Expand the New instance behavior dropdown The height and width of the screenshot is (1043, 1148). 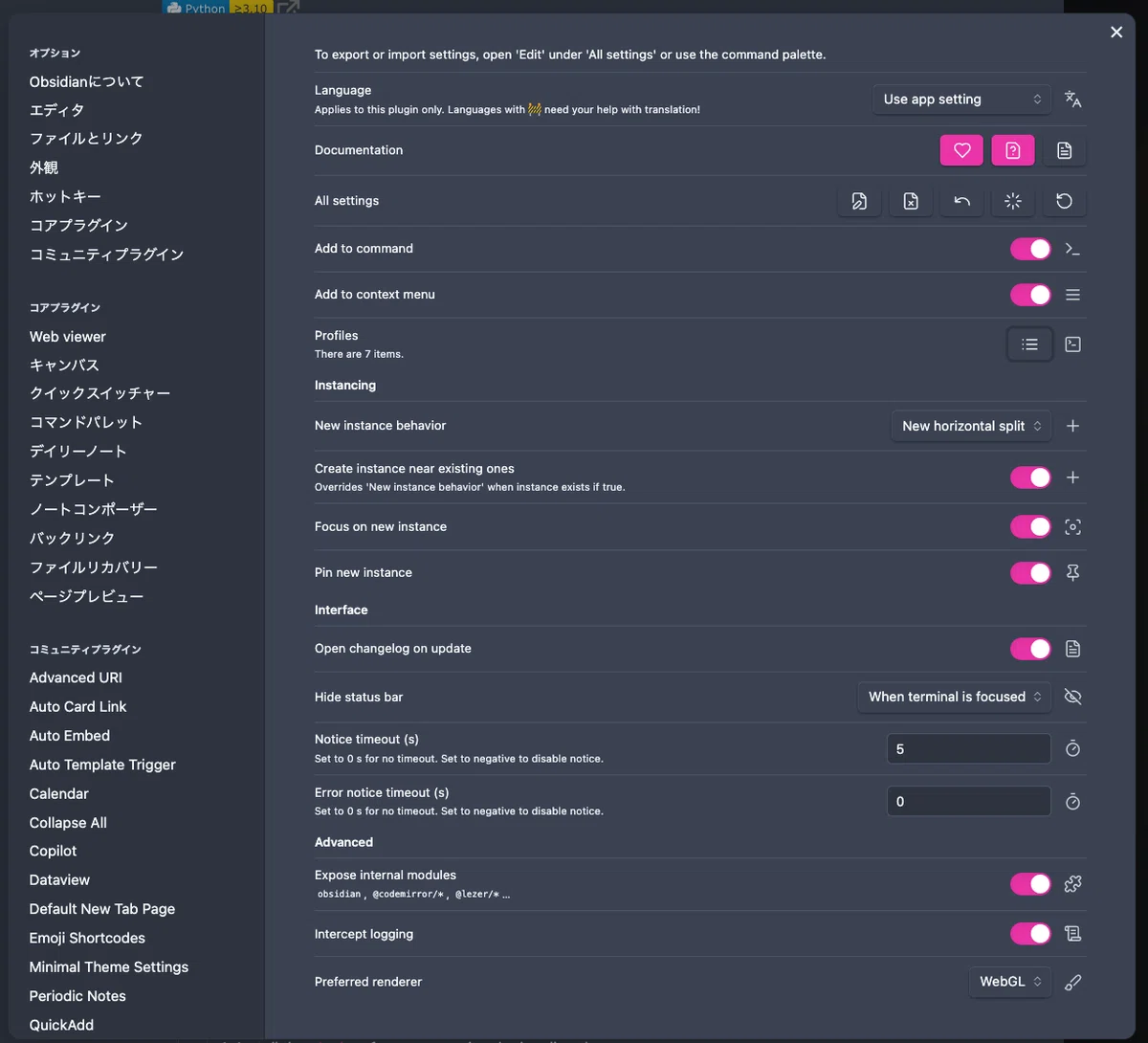pos(971,426)
